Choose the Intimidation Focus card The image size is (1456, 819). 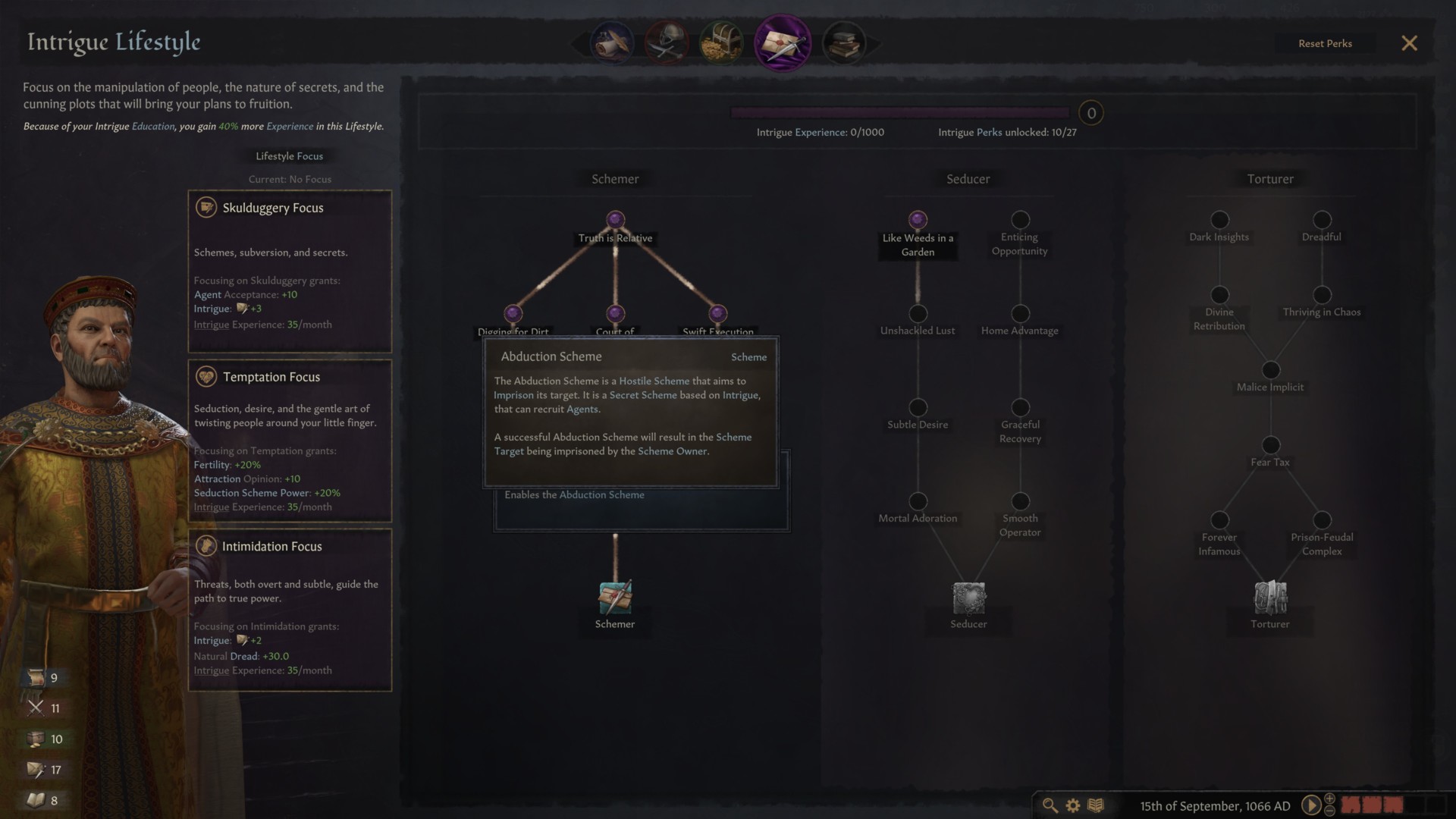(x=290, y=610)
